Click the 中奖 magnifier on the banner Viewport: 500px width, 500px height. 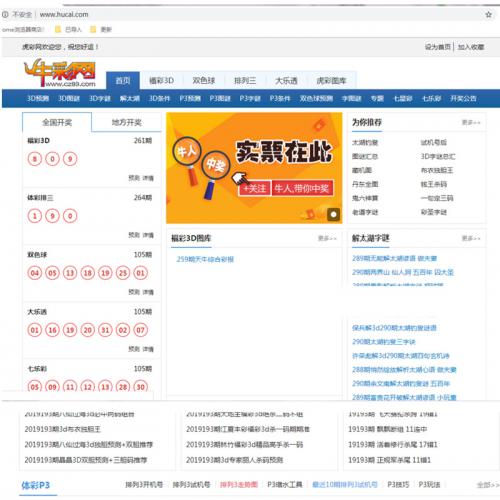[215, 166]
